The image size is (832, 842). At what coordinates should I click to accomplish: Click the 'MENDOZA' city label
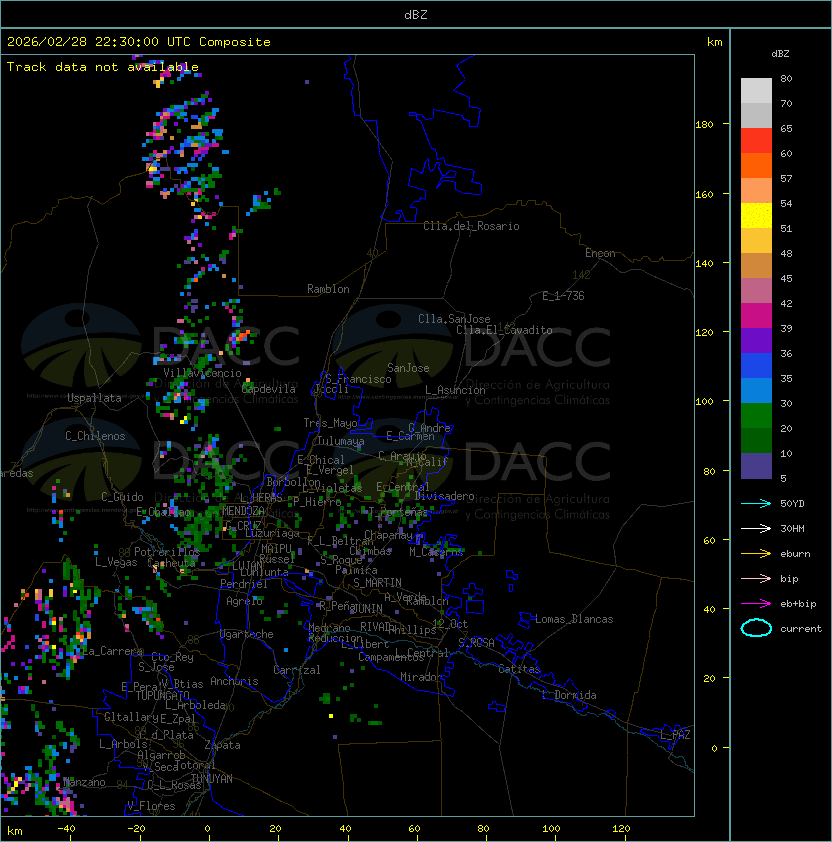point(243,510)
